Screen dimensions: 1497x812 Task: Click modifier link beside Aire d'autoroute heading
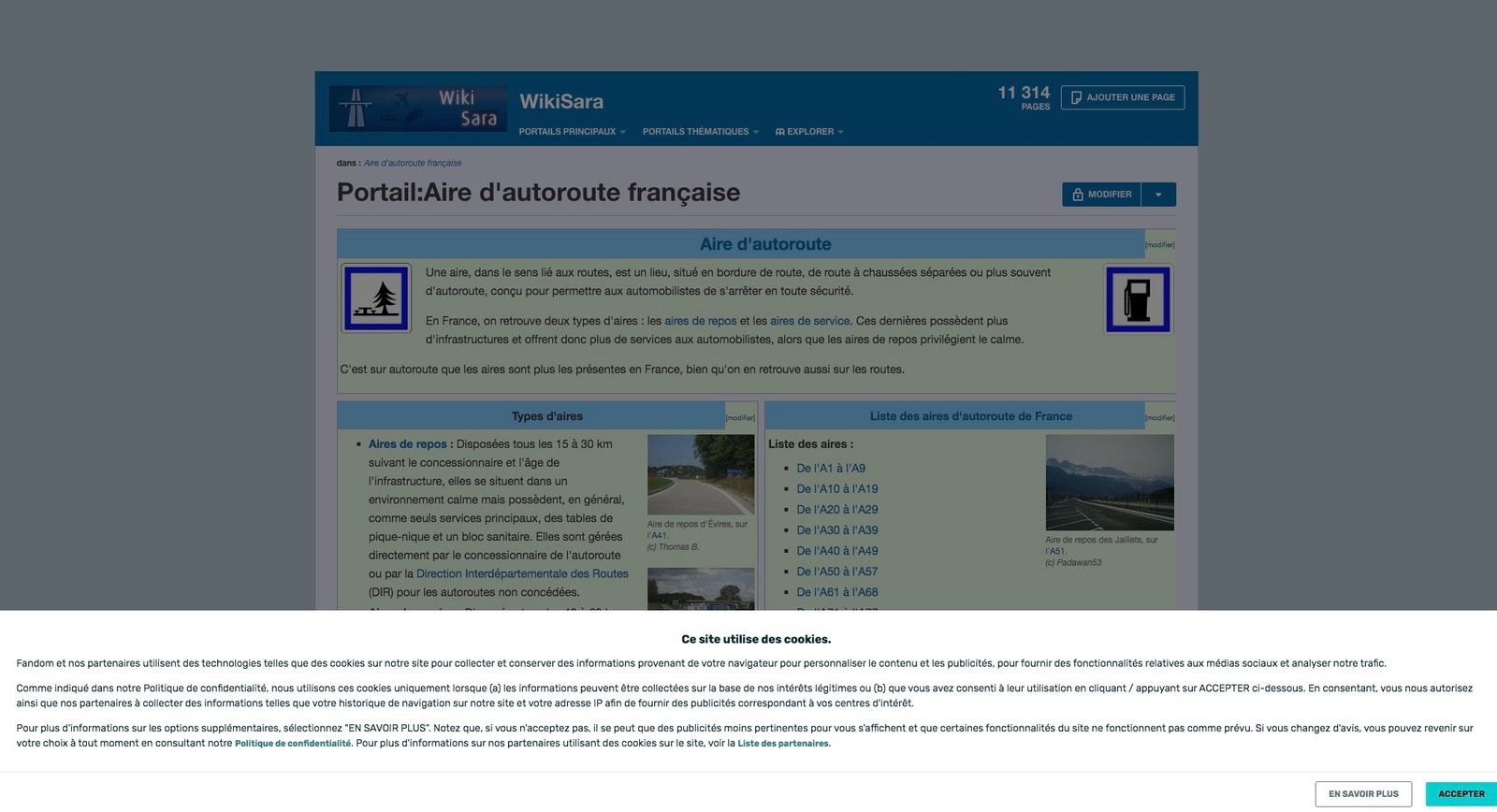(1159, 245)
